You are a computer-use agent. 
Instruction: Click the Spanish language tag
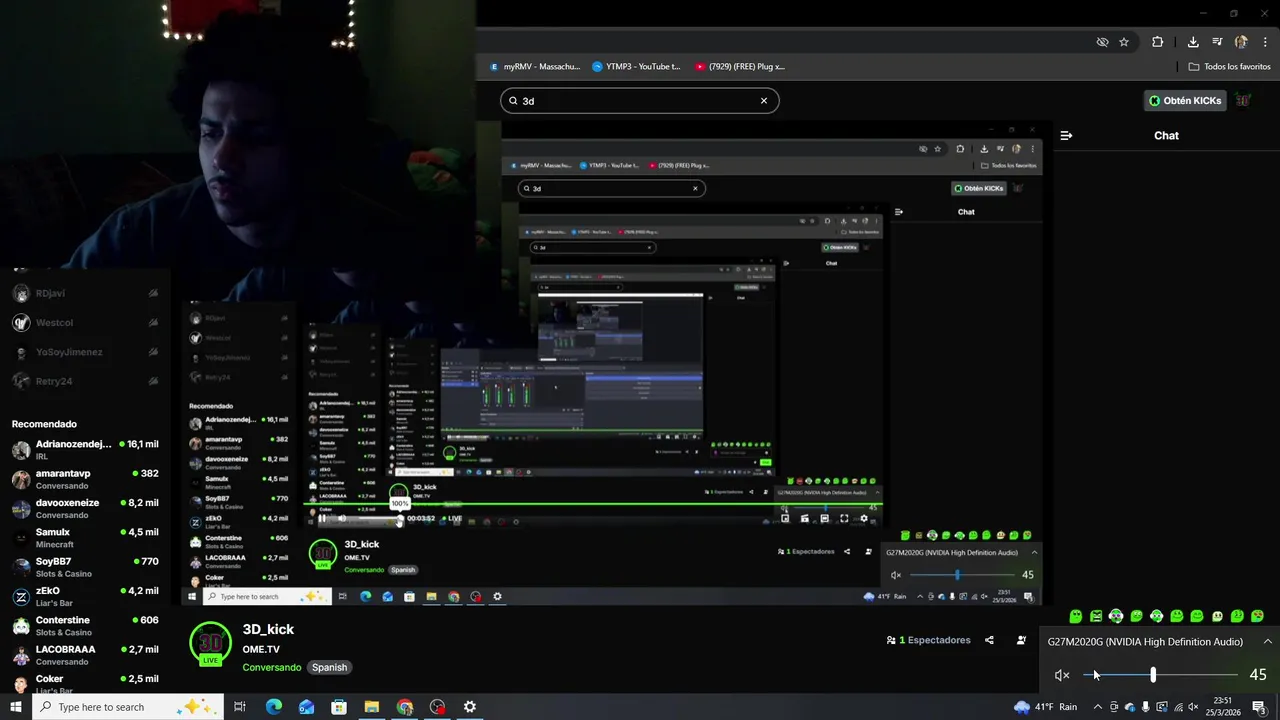(x=329, y=667)
